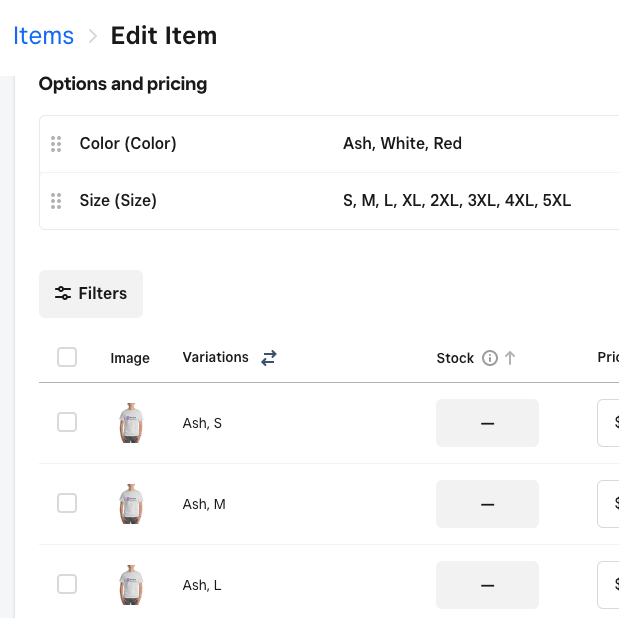Open the Ash, M t-shirt thumbnail
Viewport: 619px width, 618px height.
click(130, 504)
